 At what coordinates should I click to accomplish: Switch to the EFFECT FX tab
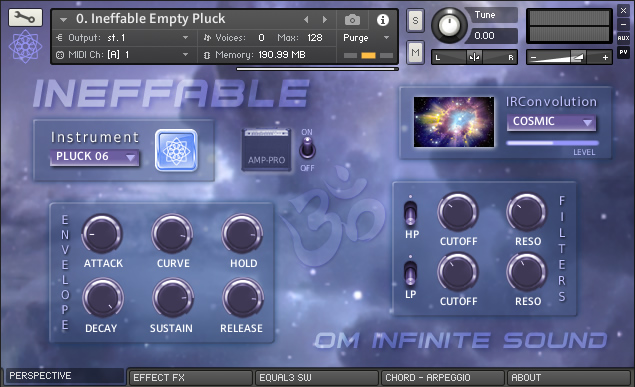(x=190, y=378)
